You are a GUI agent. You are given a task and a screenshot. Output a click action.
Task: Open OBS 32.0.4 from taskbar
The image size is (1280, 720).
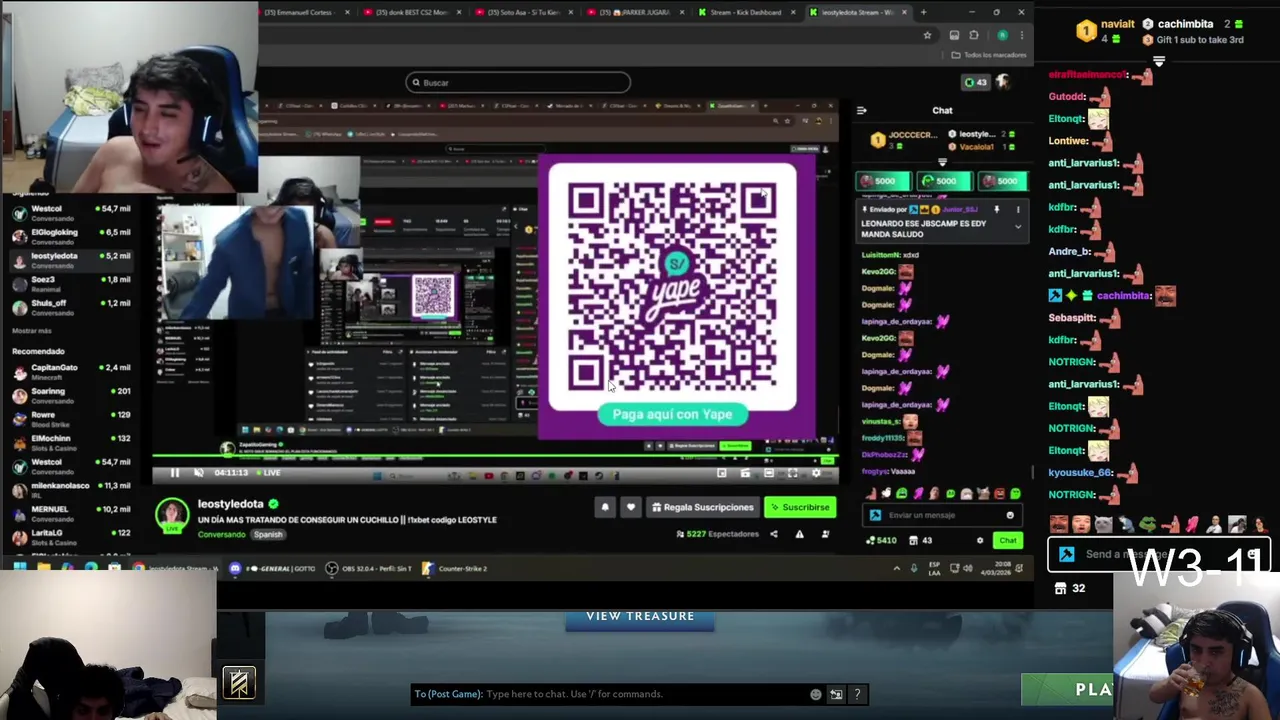pos(368,569)
